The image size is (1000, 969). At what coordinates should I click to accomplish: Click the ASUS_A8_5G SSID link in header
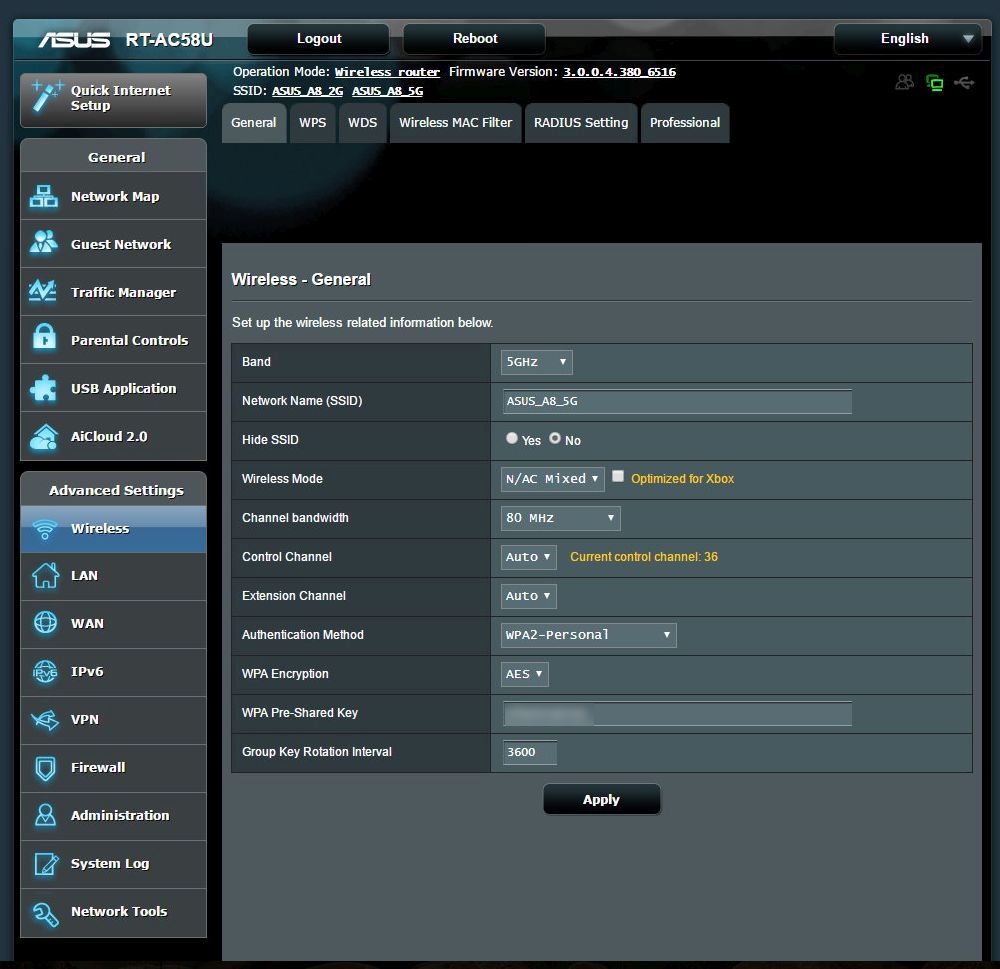tap(388, 91)
